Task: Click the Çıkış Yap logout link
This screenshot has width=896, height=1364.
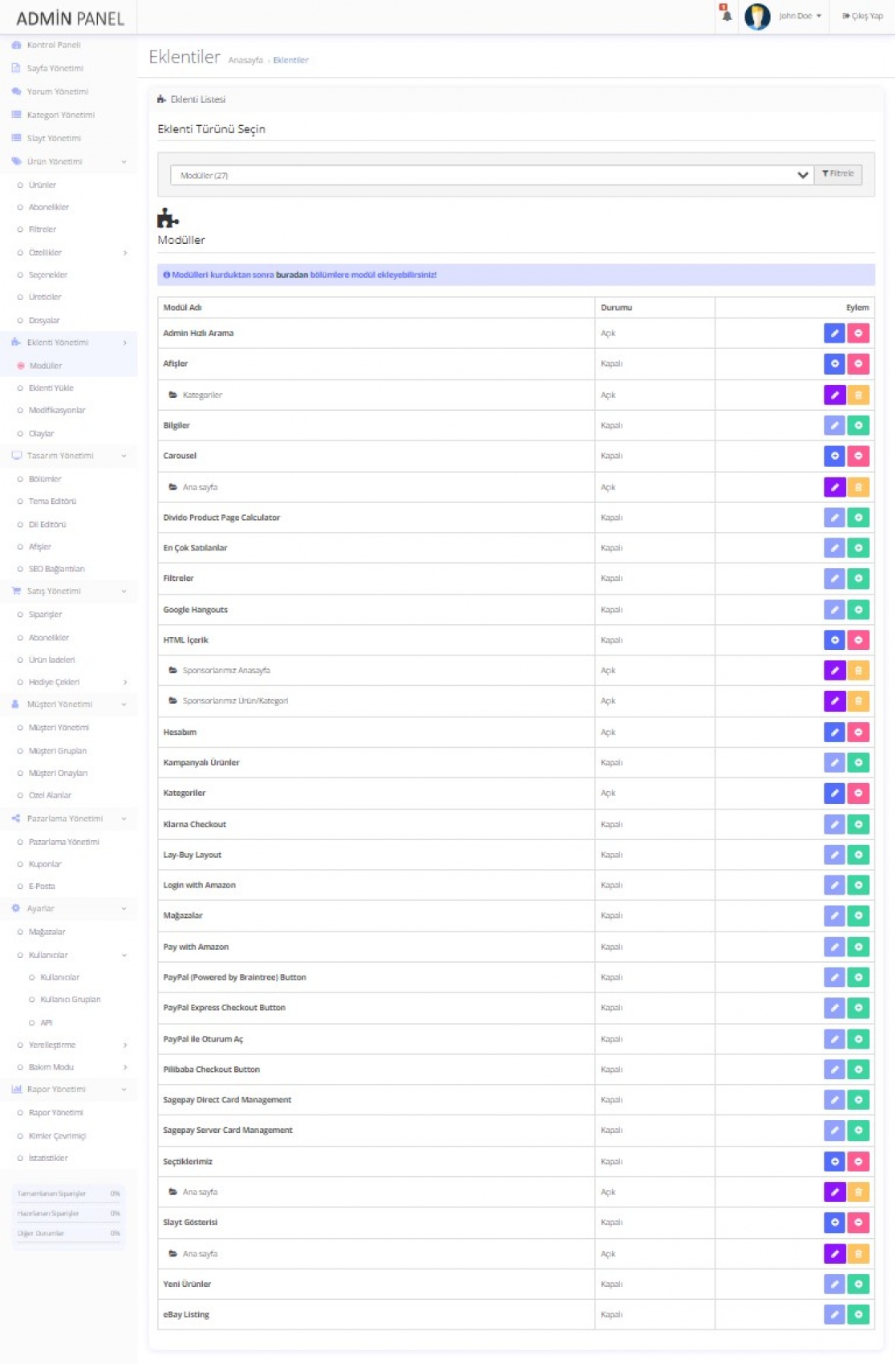Action: coord(862,16)
